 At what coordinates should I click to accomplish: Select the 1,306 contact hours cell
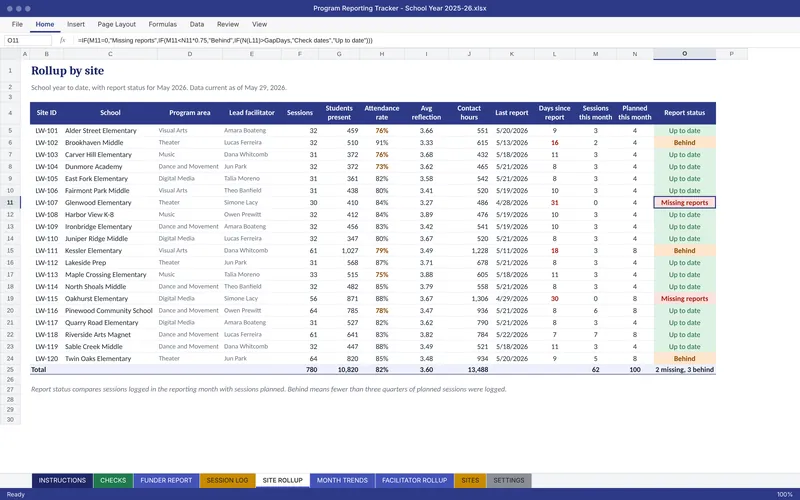click(469, 298)
